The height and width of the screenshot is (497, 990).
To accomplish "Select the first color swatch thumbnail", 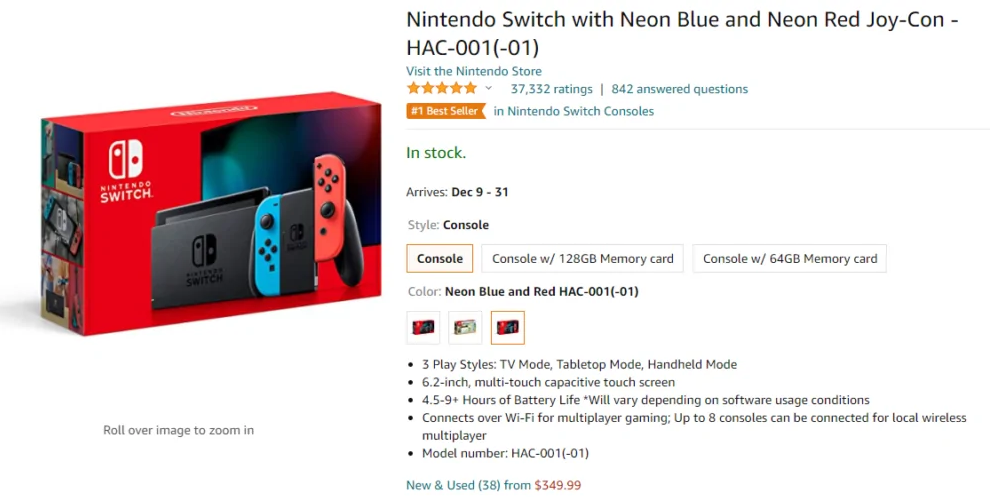I will click(423, 327).
